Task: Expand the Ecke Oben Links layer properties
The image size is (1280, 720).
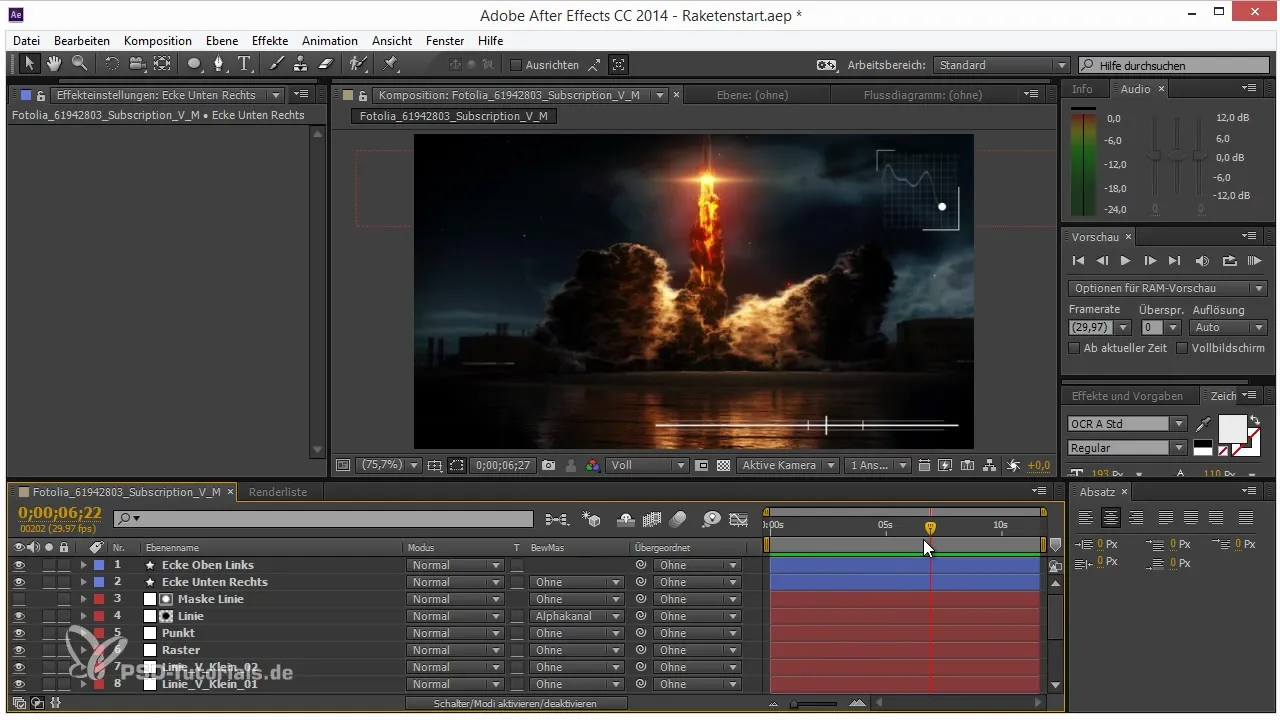Action: tap(84, 565)
